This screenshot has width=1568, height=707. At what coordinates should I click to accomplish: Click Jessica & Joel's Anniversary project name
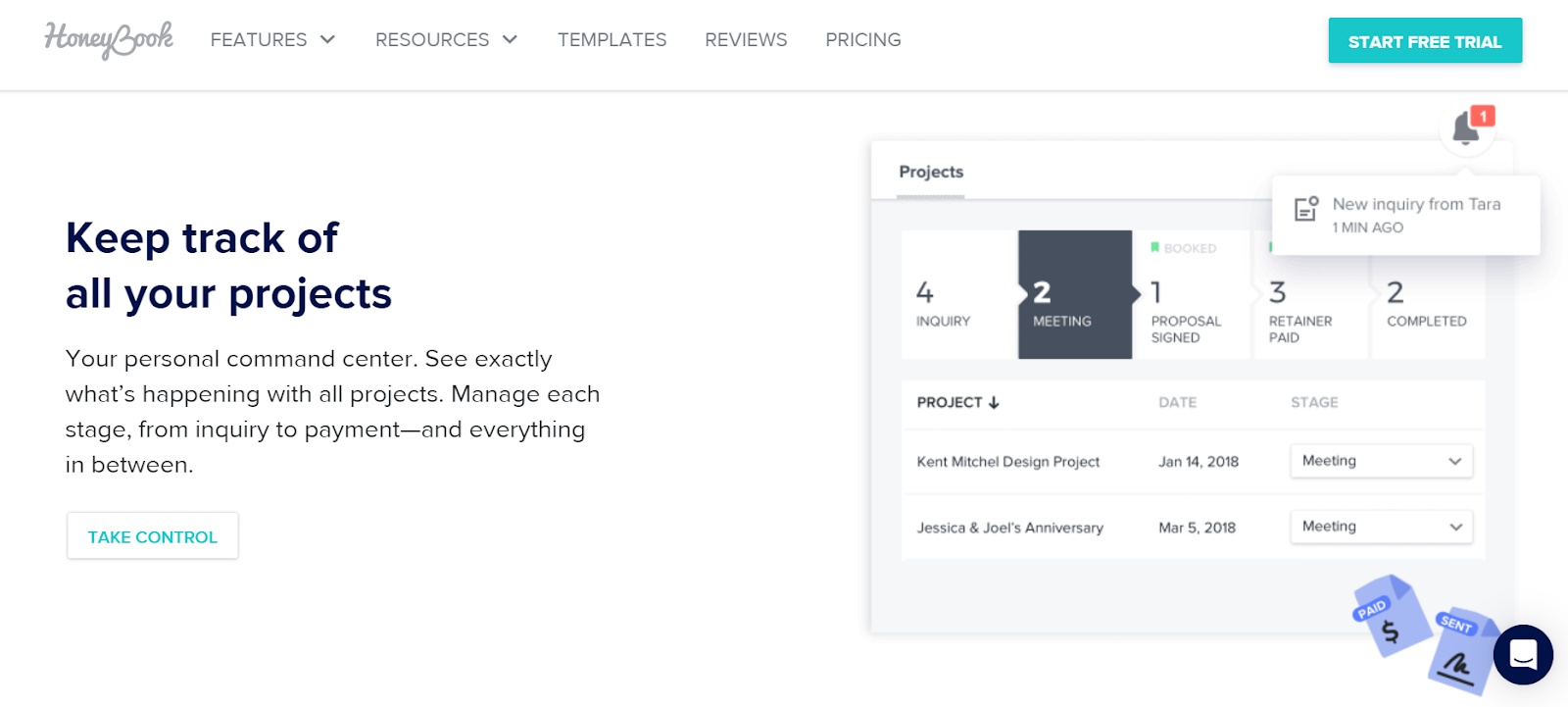(x=1010, y=528)
